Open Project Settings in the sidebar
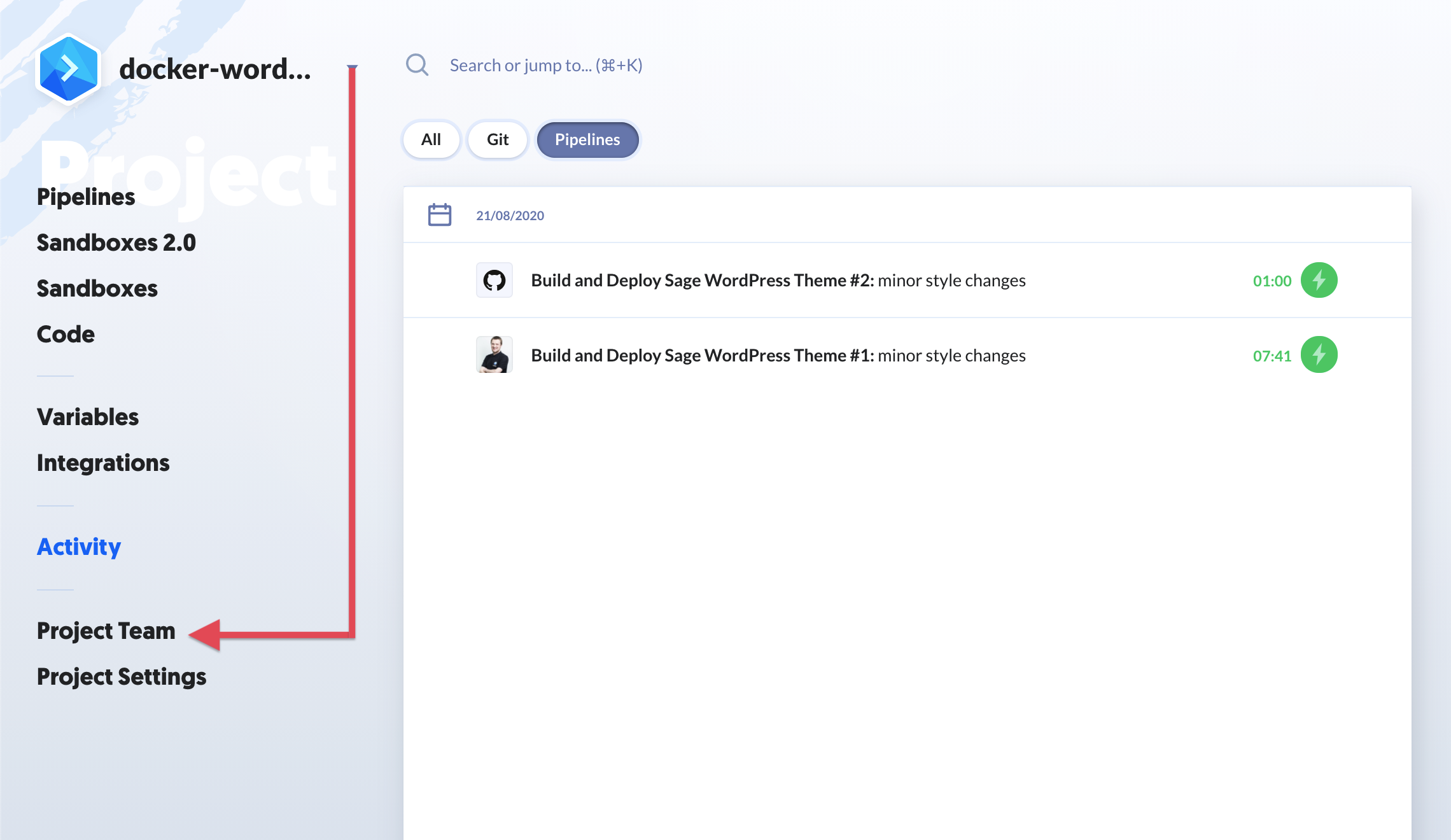This screenshot has height=840, width=1451. point(122,676)
